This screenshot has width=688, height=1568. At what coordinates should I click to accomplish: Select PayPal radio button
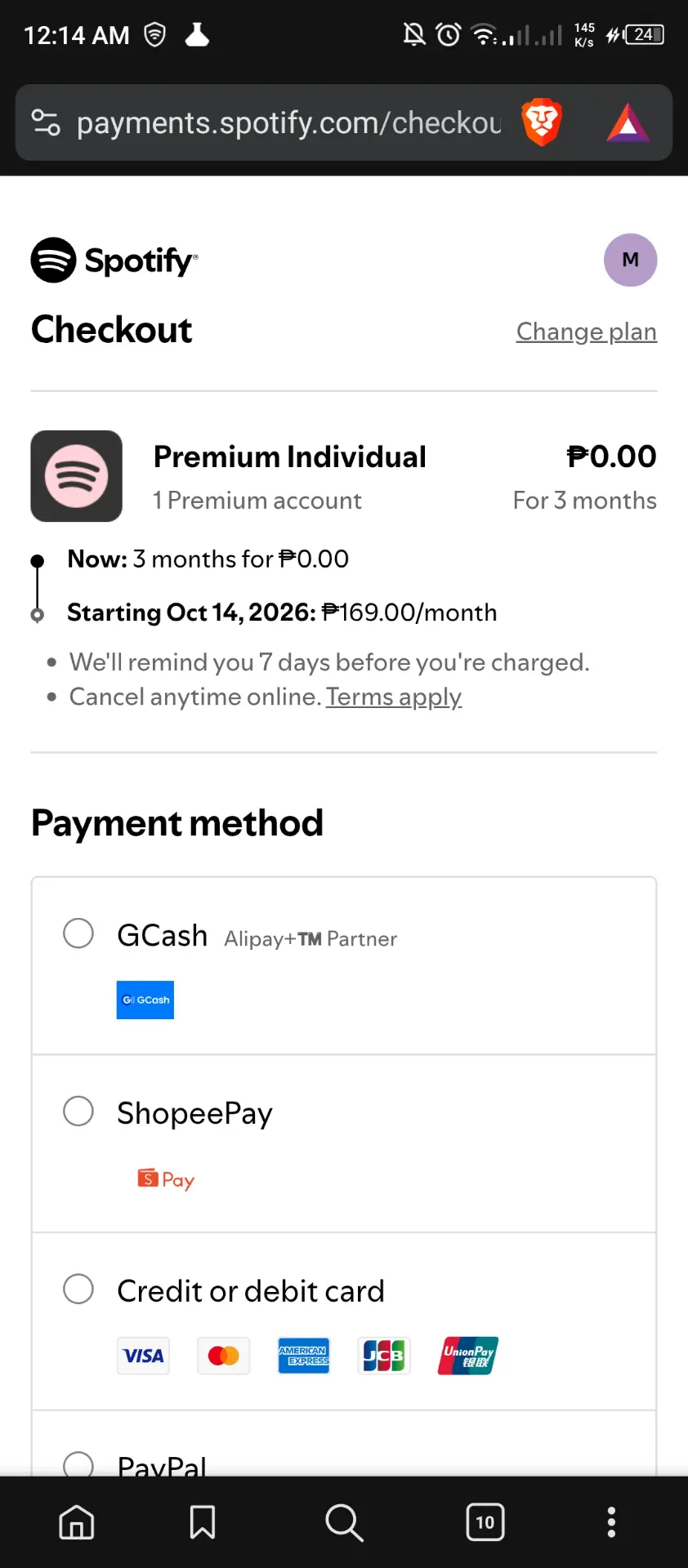coord(78,1465)
